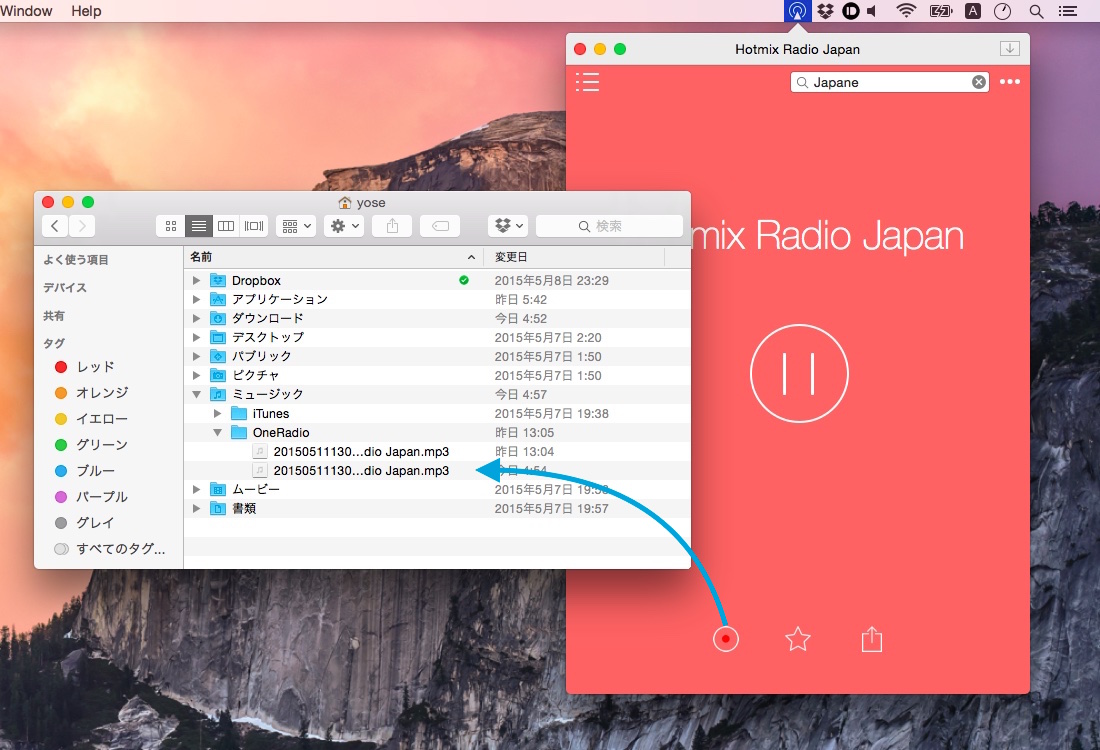Open the gear action menu in Finder
The height and width of the screenshot is (750, 1100).
pos(344,226)
